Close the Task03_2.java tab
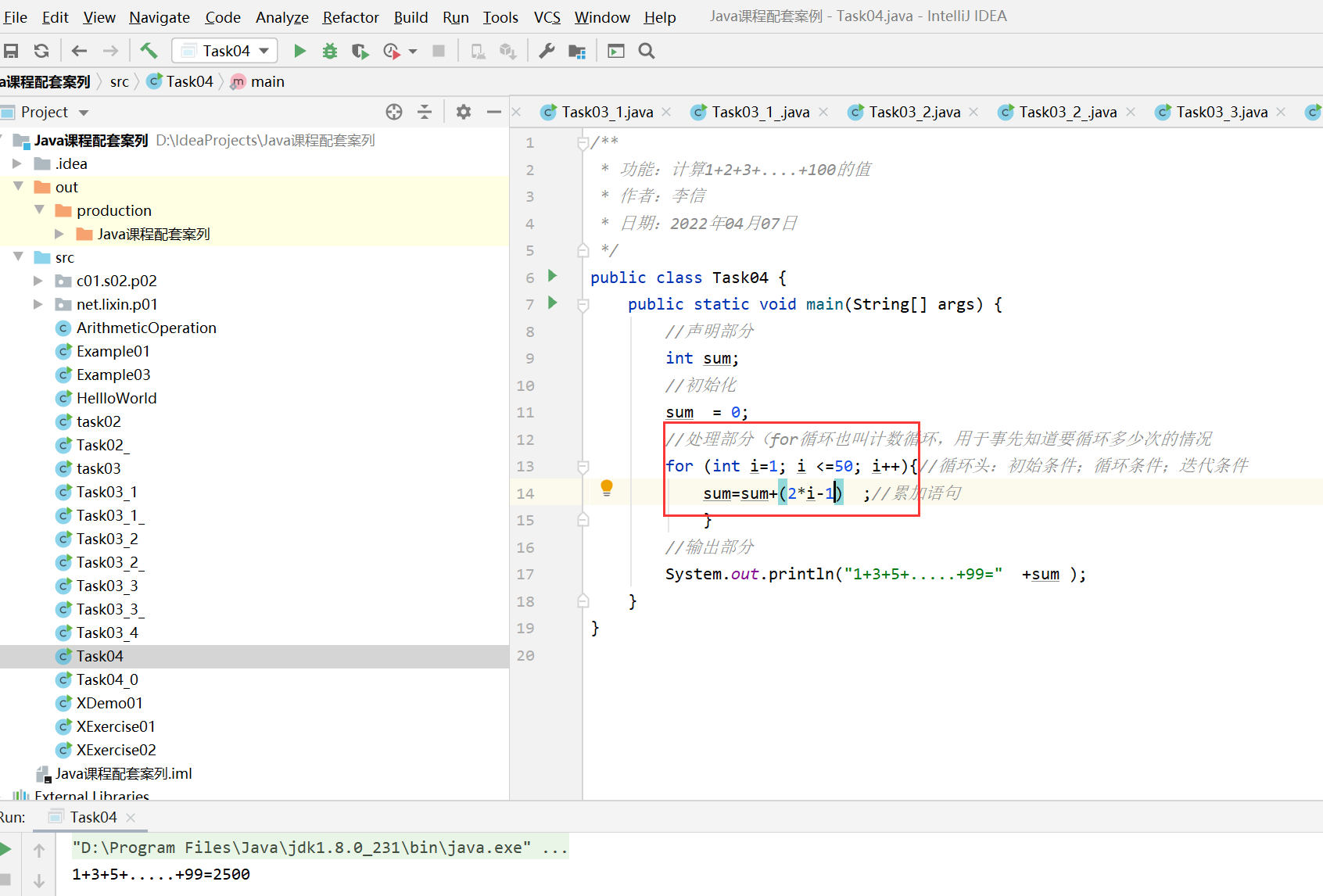 pos(973,112)
